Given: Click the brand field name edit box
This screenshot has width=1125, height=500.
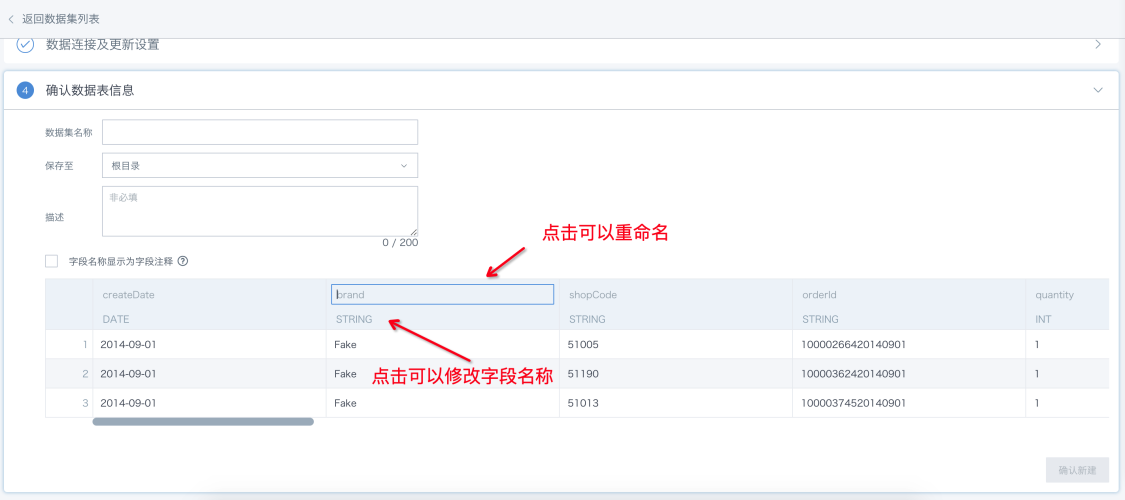Looking at the screenshot, I should (x=442, y=295).
